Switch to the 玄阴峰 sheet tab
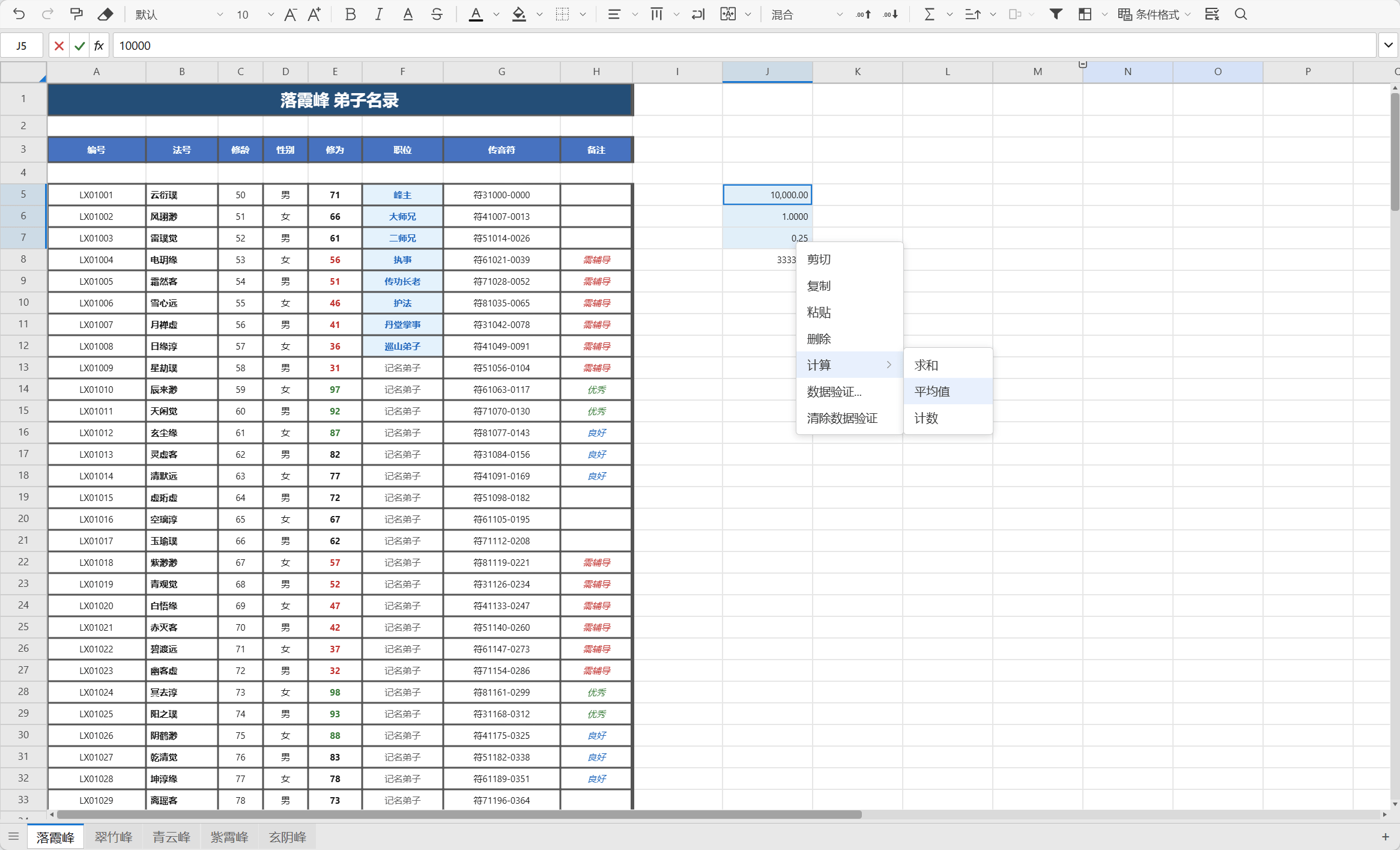1400x850 pixels. coord(288,837)
